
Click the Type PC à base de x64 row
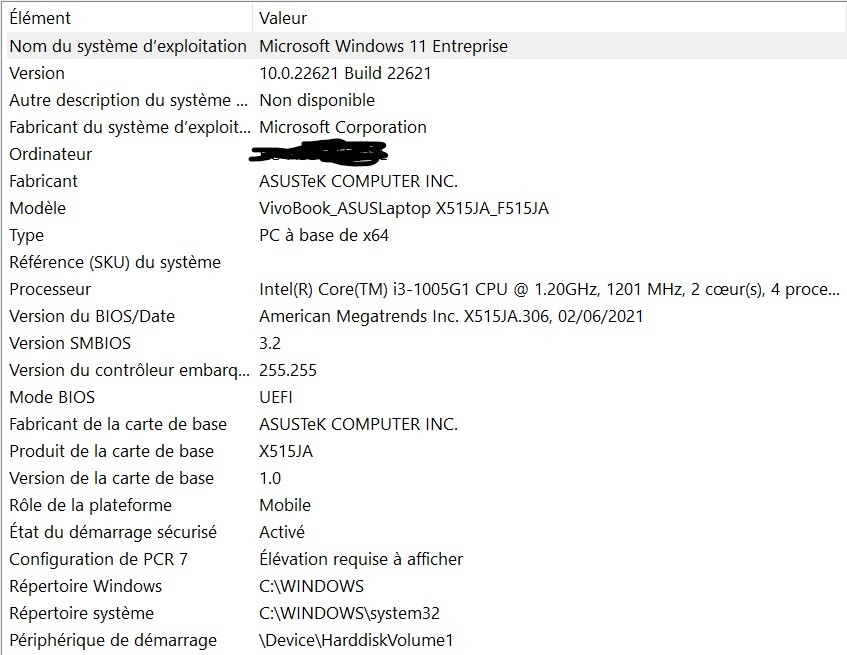425,235
